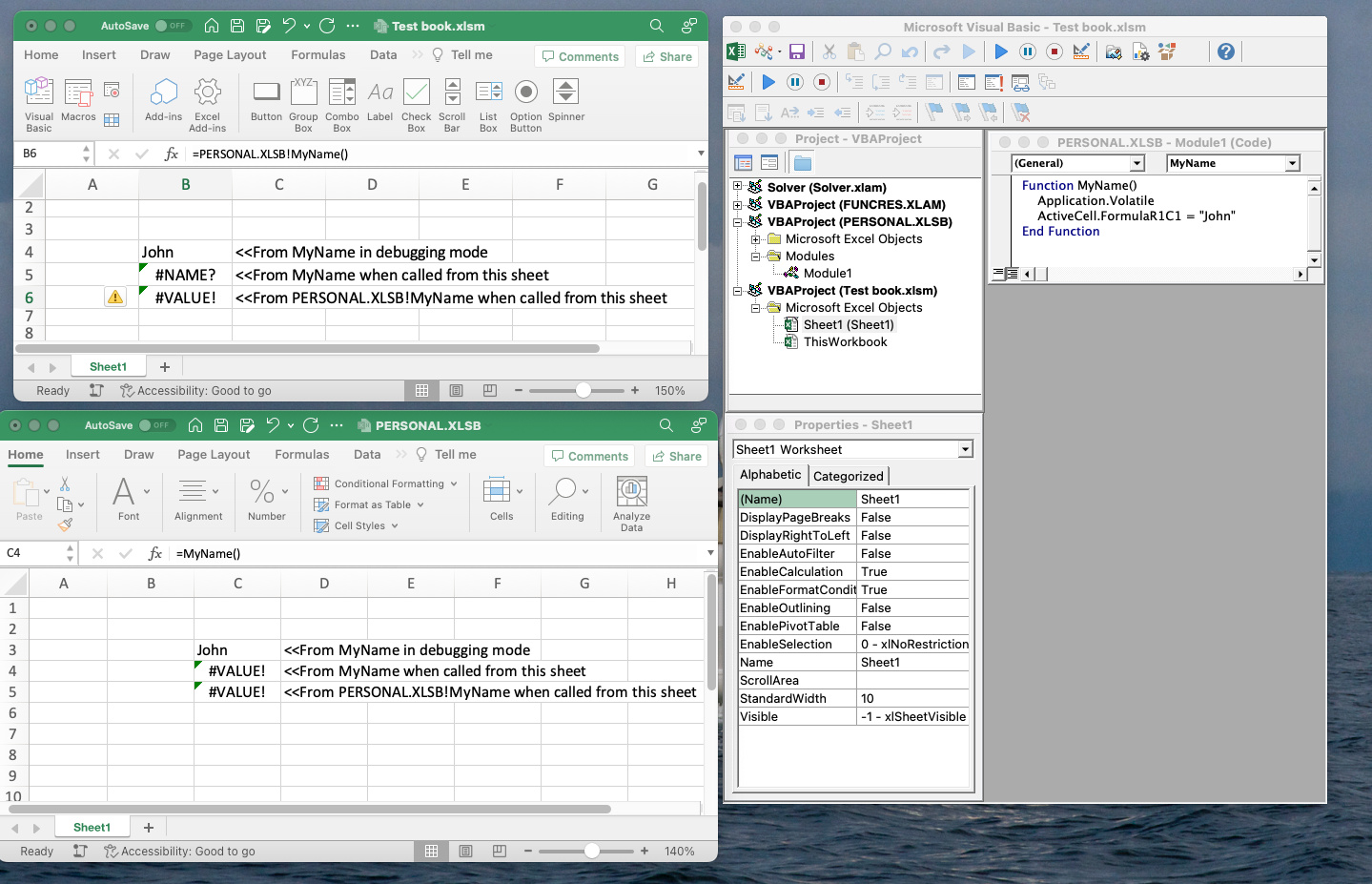The height and width of the screenshot is (884, 1372).
Task: Select the Insert tab in Test book.xlsm
Action: (99, 55)
